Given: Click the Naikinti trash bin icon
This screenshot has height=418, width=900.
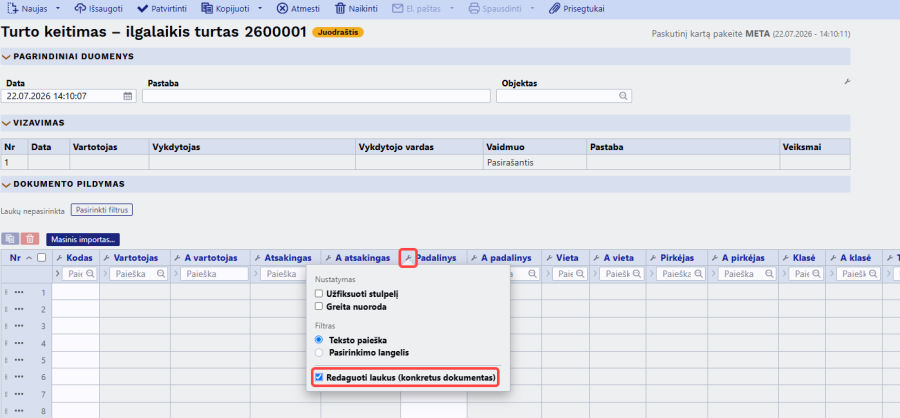Looking at the screenshot, I should click(x=340, y=9).
